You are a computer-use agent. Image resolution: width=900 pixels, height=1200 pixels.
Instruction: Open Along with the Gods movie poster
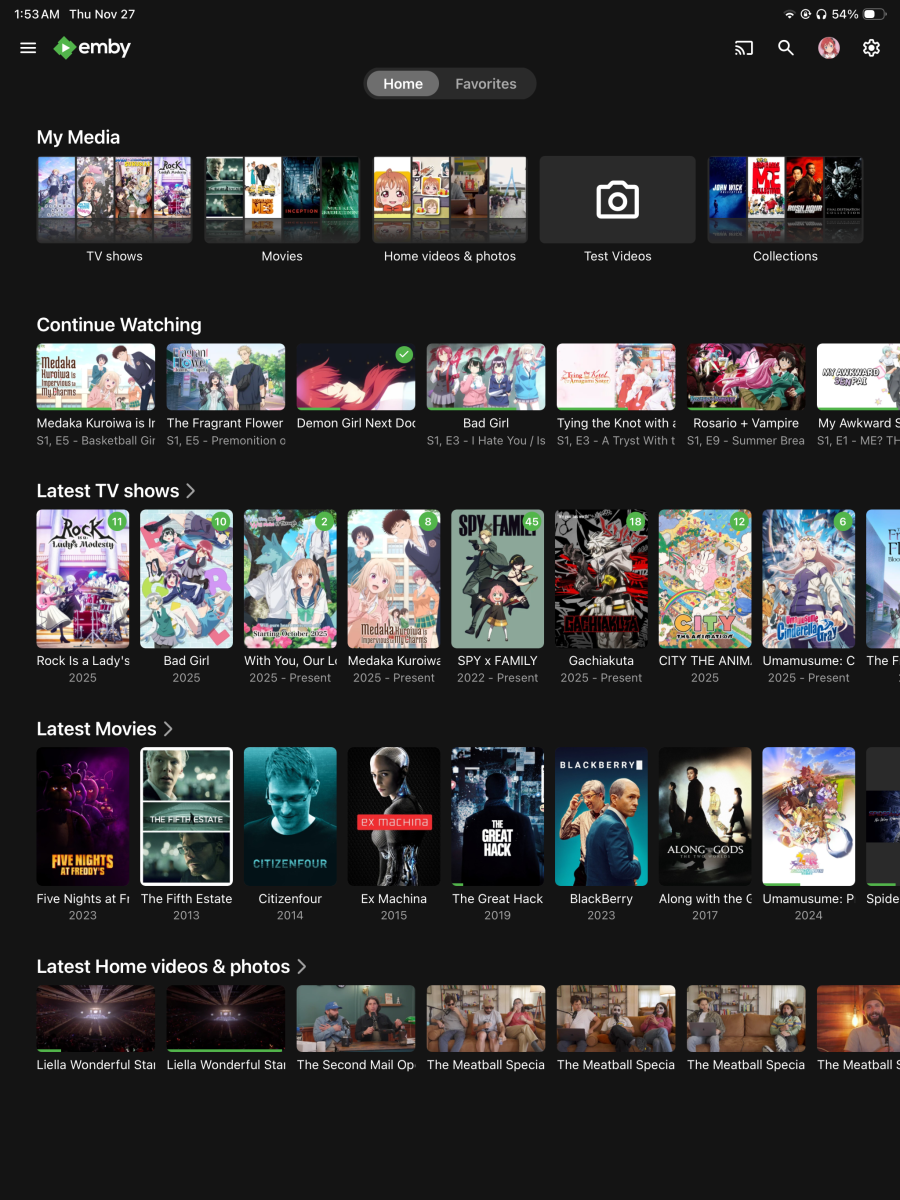705,816
